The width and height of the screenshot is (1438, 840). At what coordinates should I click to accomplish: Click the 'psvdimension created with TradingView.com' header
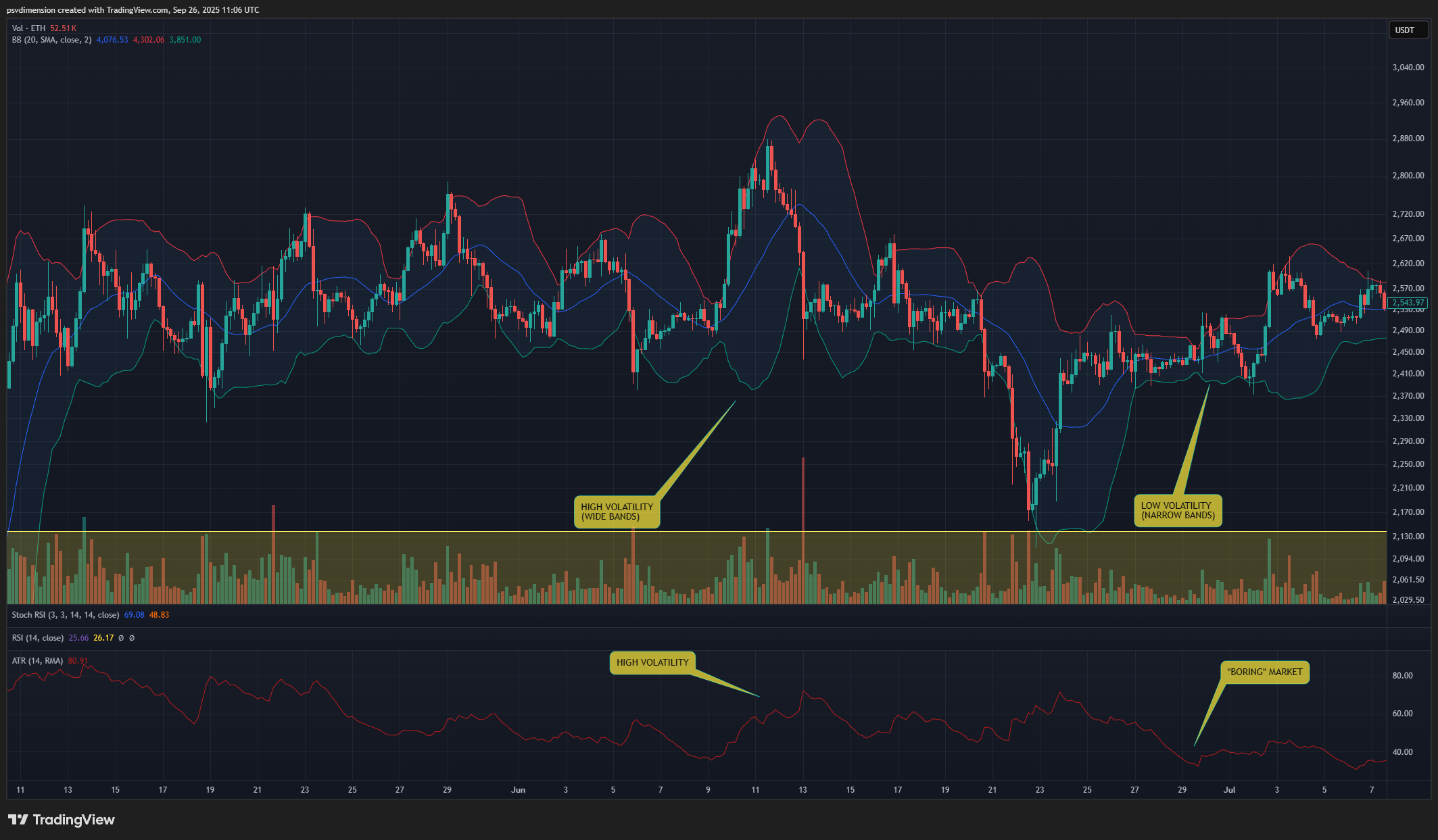[x=88, y=10]
